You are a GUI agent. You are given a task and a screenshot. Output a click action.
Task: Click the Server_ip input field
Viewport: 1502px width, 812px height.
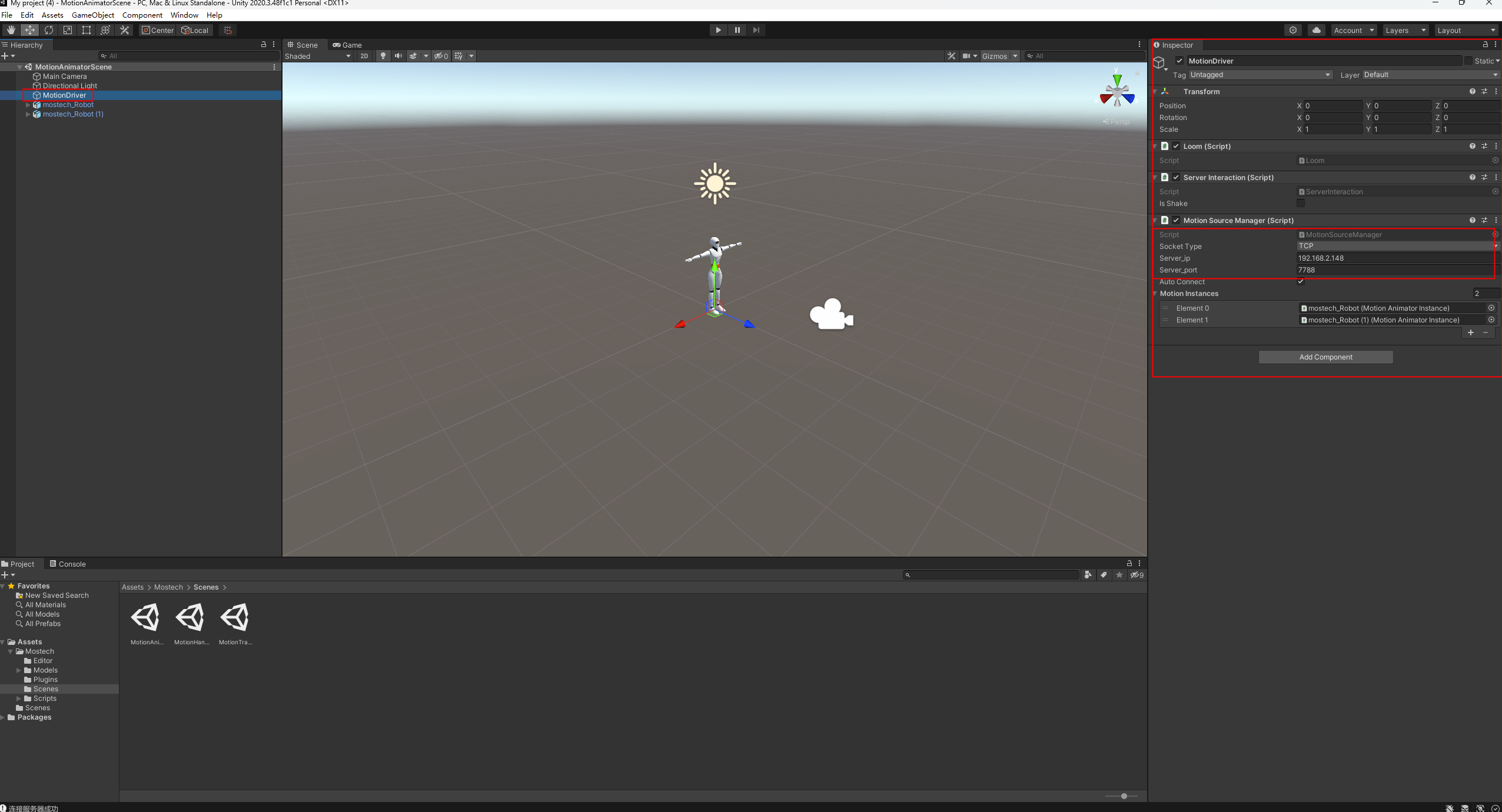[1395, 258]
